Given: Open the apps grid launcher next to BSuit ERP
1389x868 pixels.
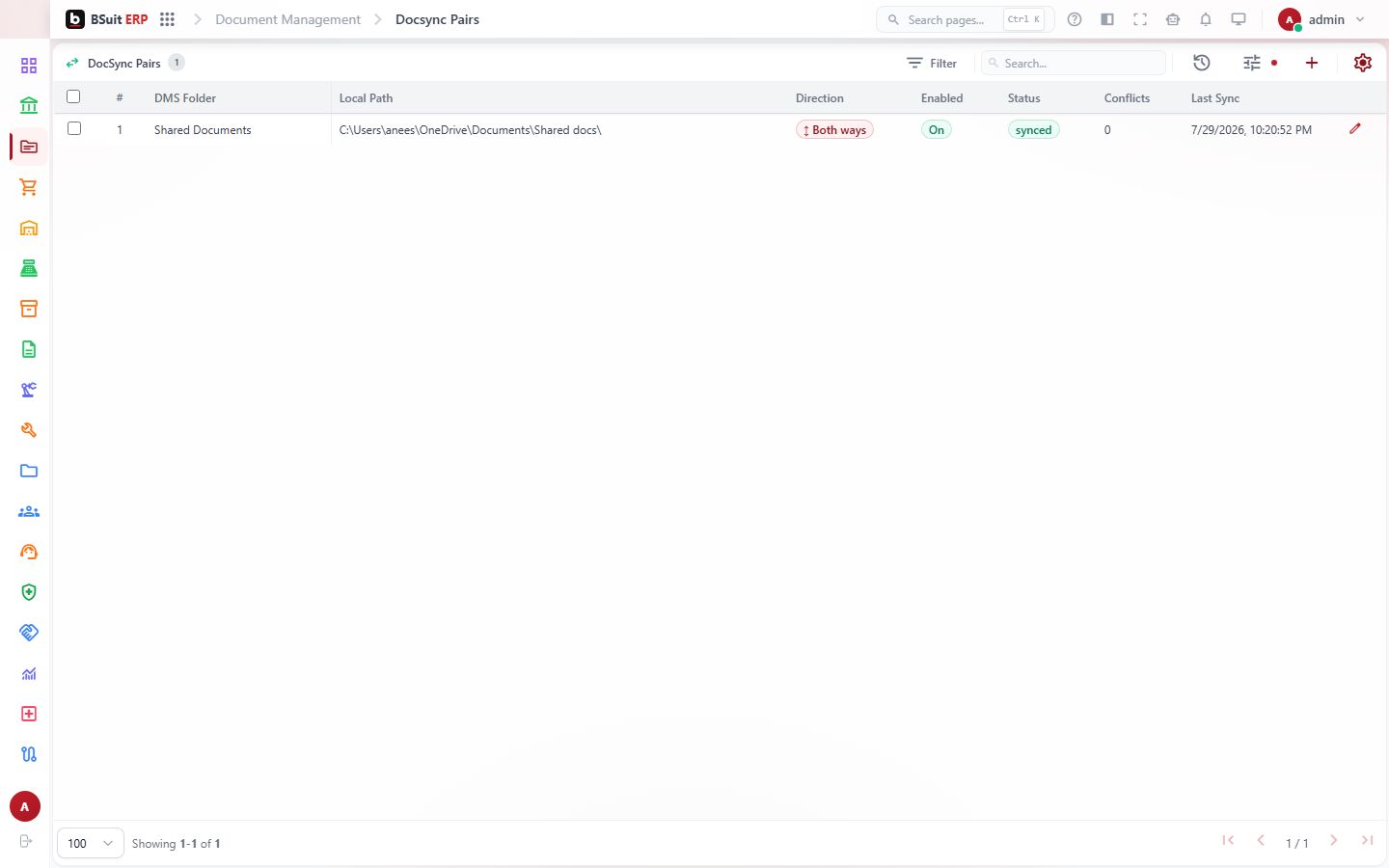Looking at the screenshot, I should click(167, 19).
